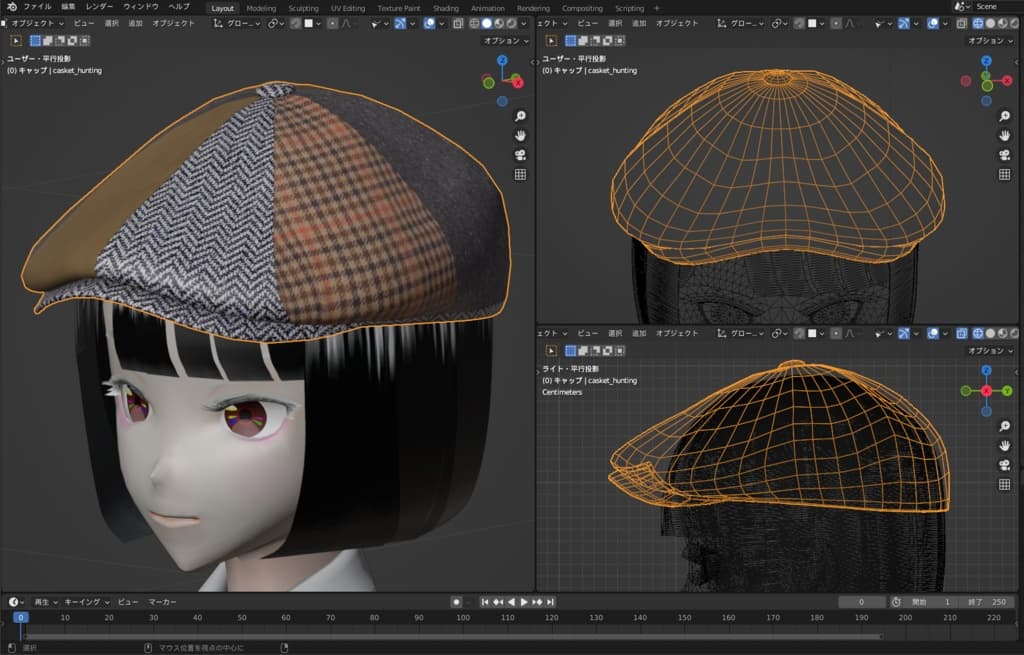Toggle auto keying record button in the timeline
Viewport: 1024px width, 655px height.
tap(456, 602)
